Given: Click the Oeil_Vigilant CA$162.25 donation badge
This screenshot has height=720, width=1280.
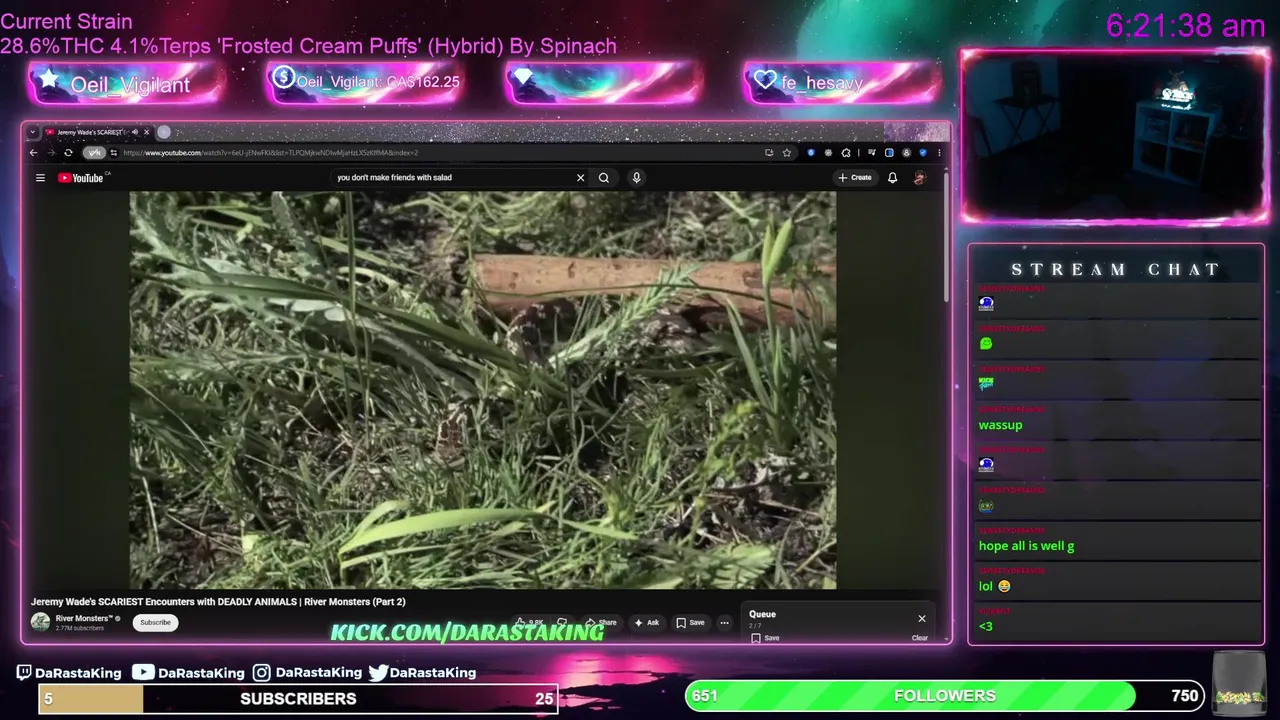Looking at the screenshot, I should 364,83.
